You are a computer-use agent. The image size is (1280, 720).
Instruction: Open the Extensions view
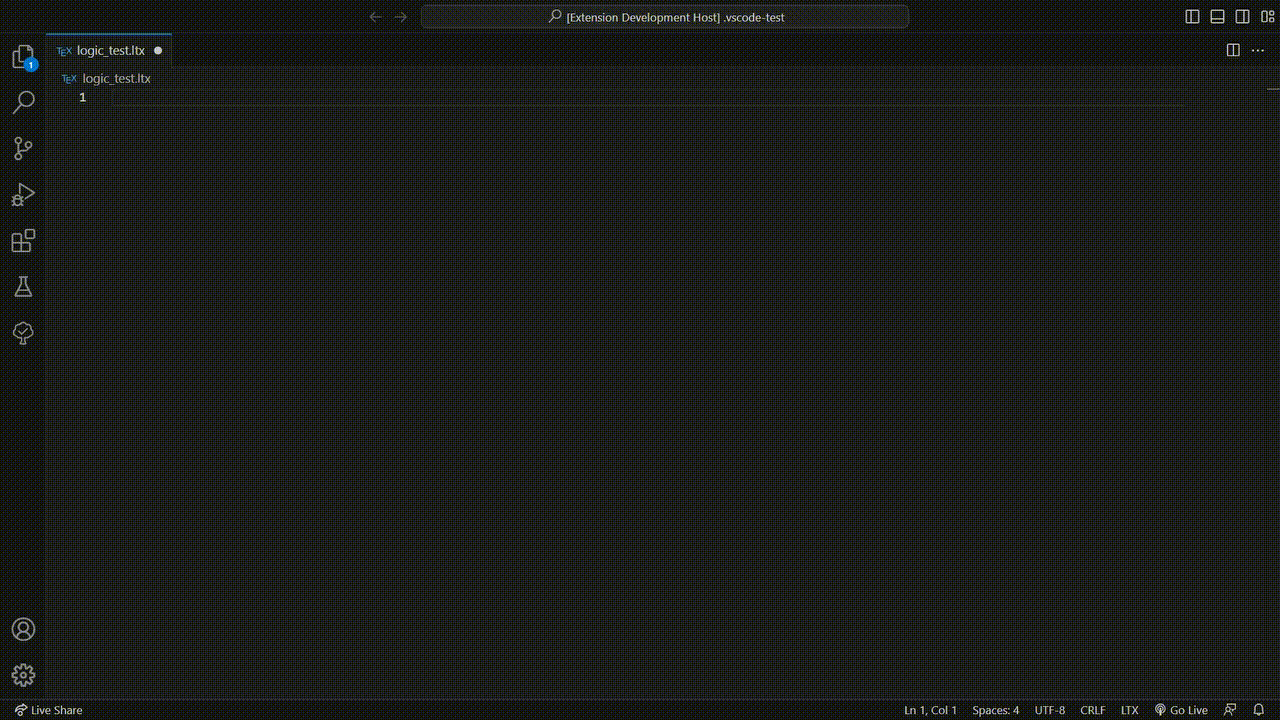[23, 241]
